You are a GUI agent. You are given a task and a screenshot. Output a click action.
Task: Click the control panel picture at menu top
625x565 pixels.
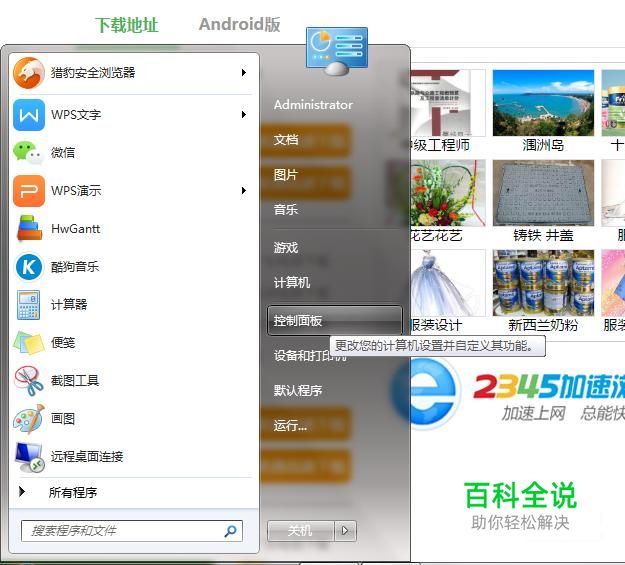point(337,51)
